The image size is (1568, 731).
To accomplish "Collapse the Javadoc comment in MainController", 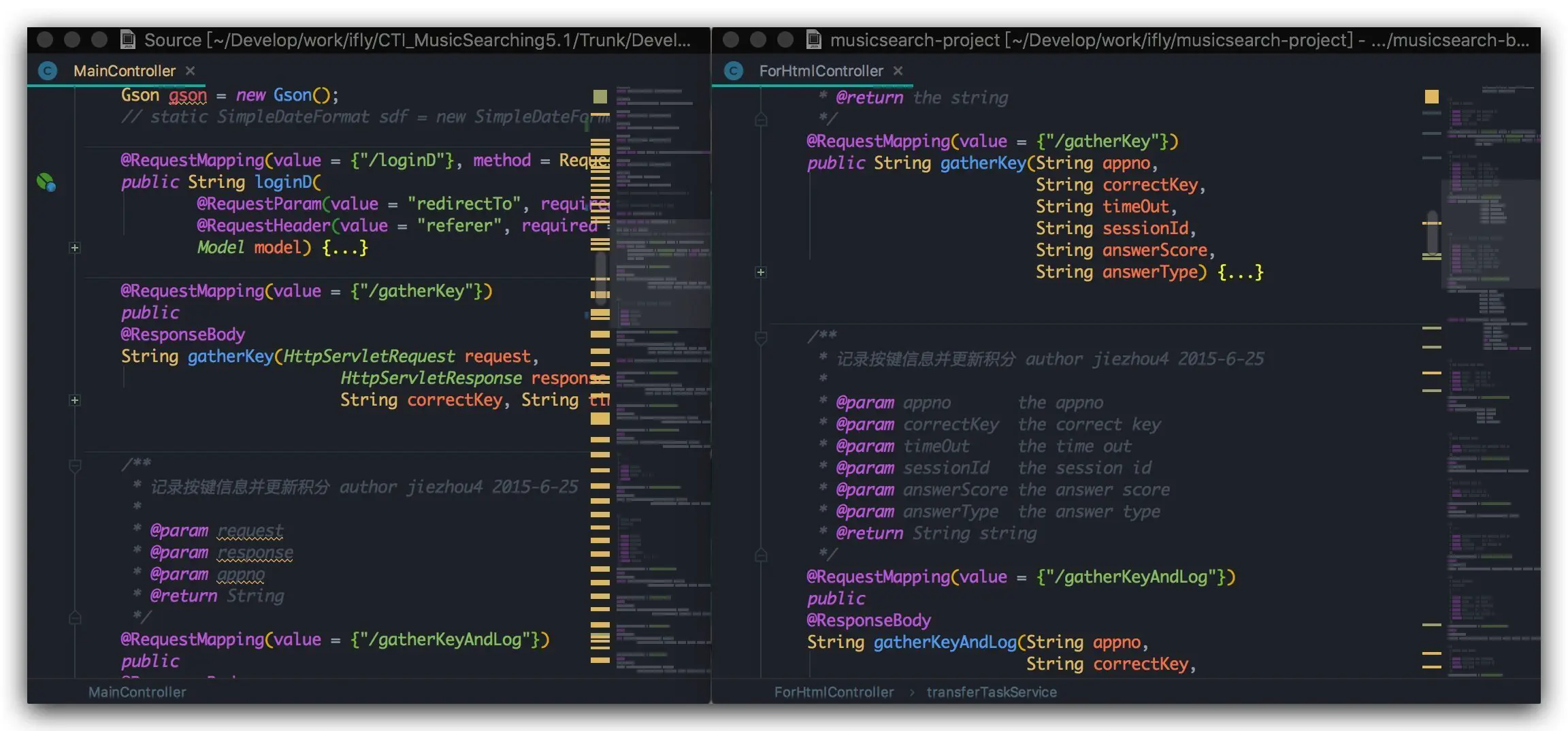I will (75, 466).
